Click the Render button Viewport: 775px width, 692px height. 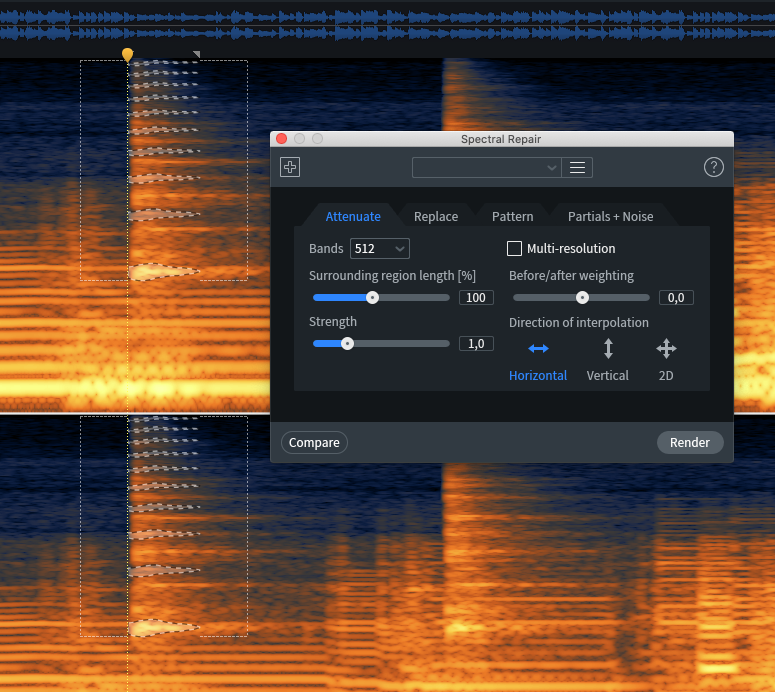click(690, 442)
